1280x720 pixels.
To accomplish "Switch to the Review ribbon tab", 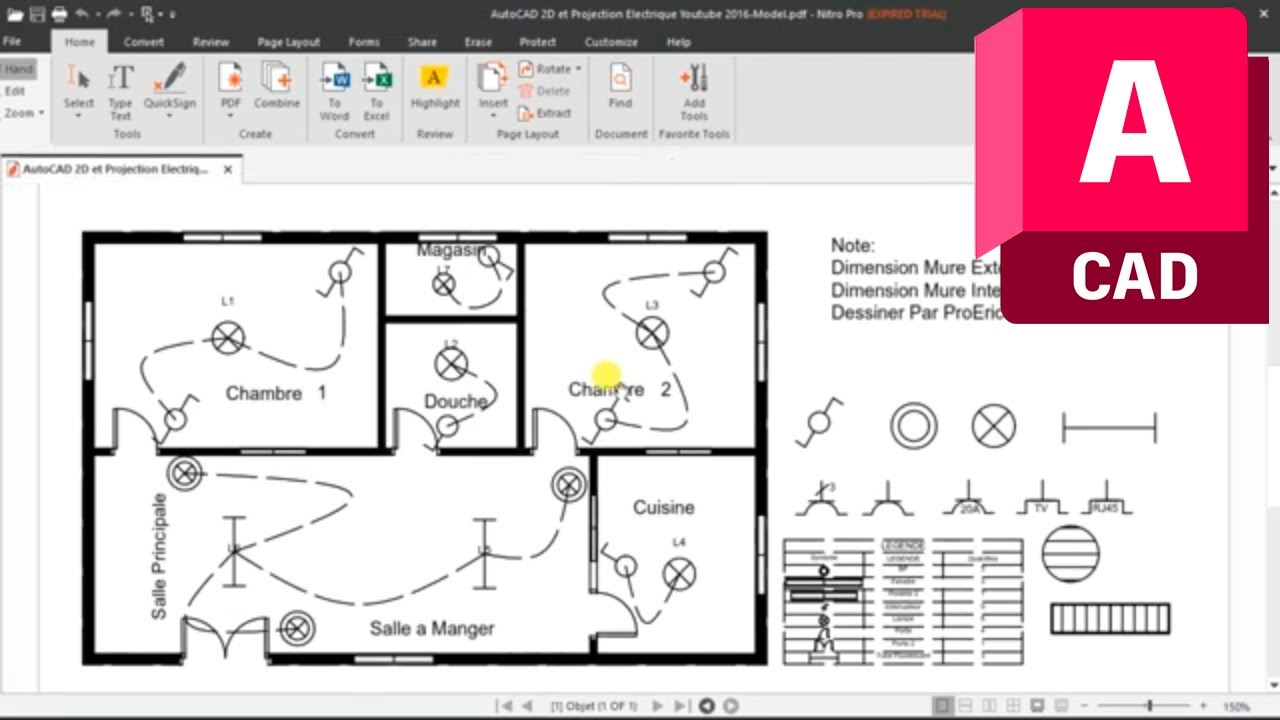I will [x=211, y=42].
